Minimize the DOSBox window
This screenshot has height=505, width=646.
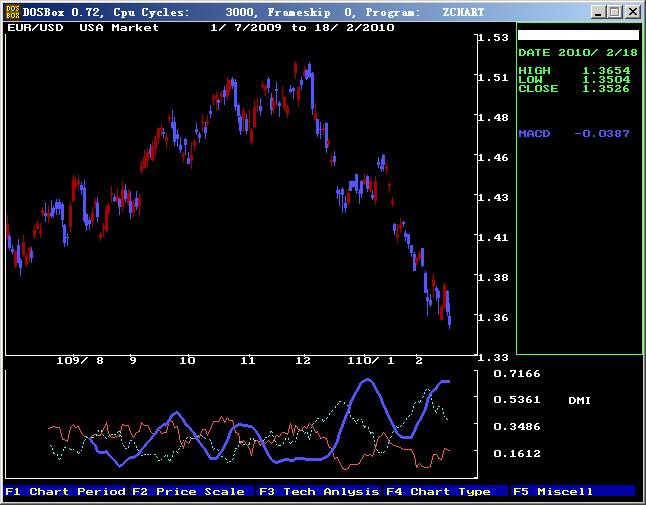598,12
